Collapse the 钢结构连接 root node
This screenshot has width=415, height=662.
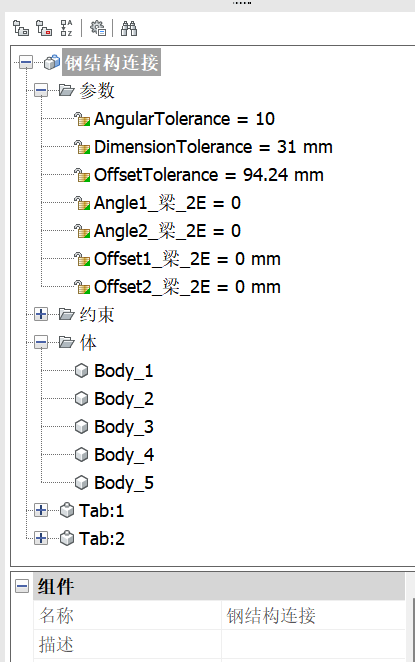[x=26, y=62]
